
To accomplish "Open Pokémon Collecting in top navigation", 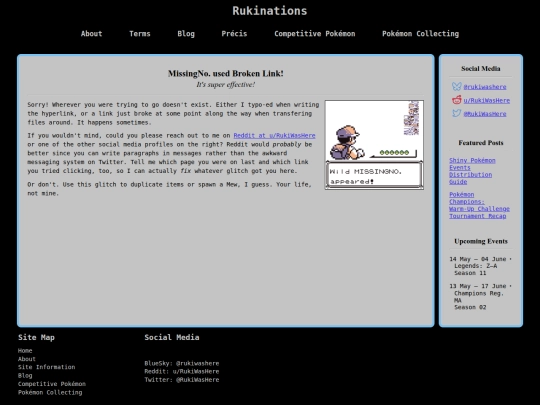I will click(420, 34).
